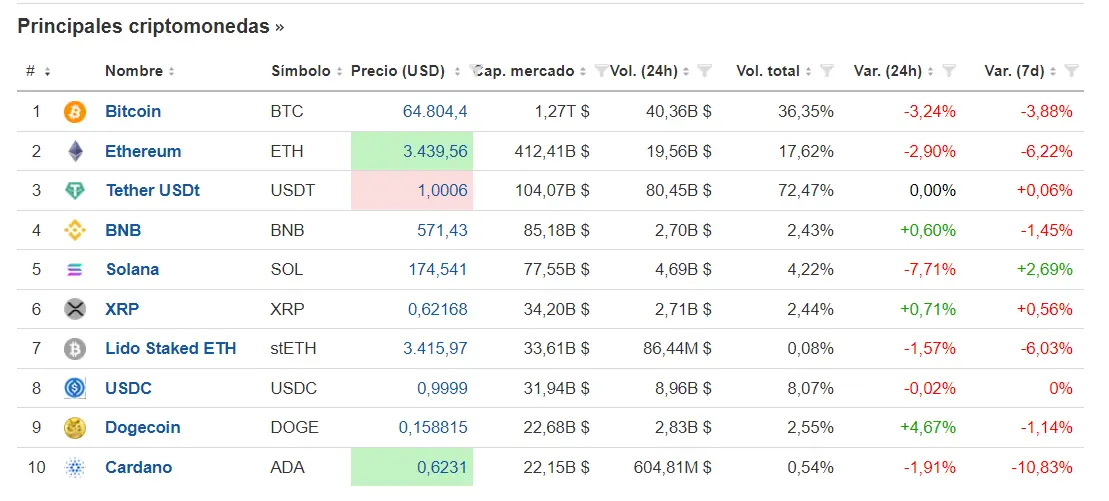Select the Cardano 24h volume 604,81M $
The width and height of the screenshot is (1109, 501).
point(673,467)
